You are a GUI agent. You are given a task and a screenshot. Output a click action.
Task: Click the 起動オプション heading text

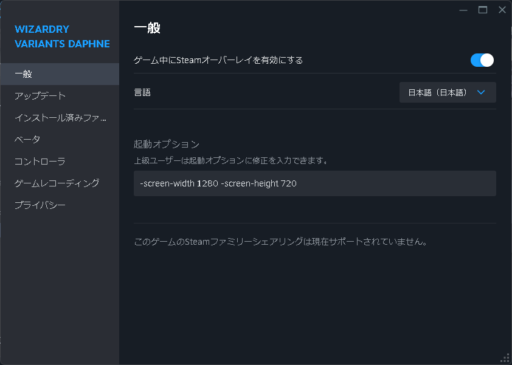point(166,144)
